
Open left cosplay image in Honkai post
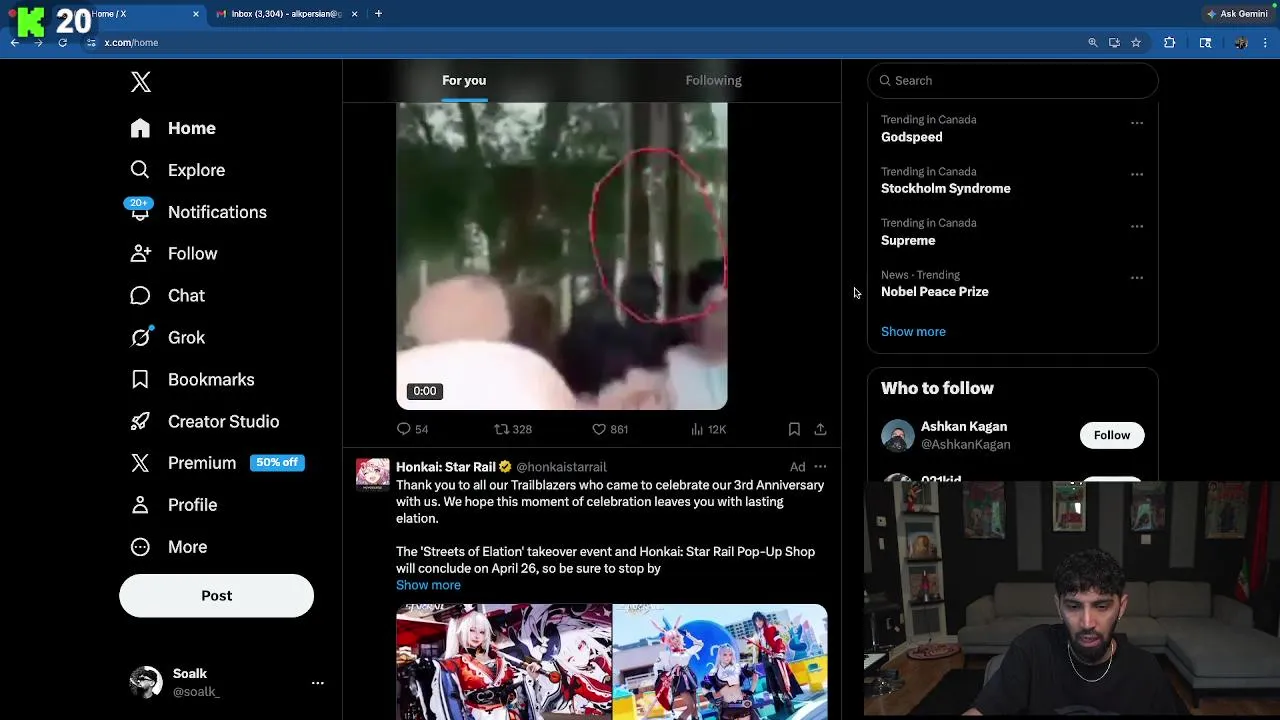tap(503, 662)
